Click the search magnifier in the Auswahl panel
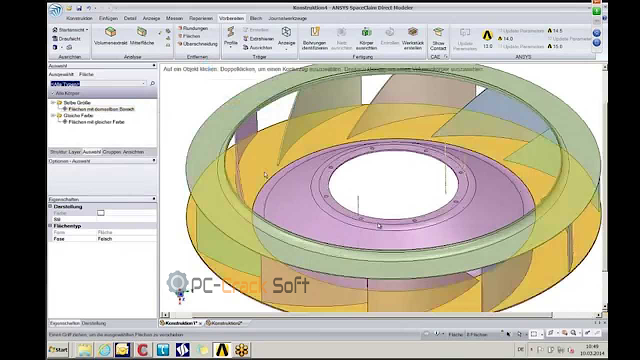The width and height of the screenshot is (640, 360). pyautogui.click(x=152, y=83)
